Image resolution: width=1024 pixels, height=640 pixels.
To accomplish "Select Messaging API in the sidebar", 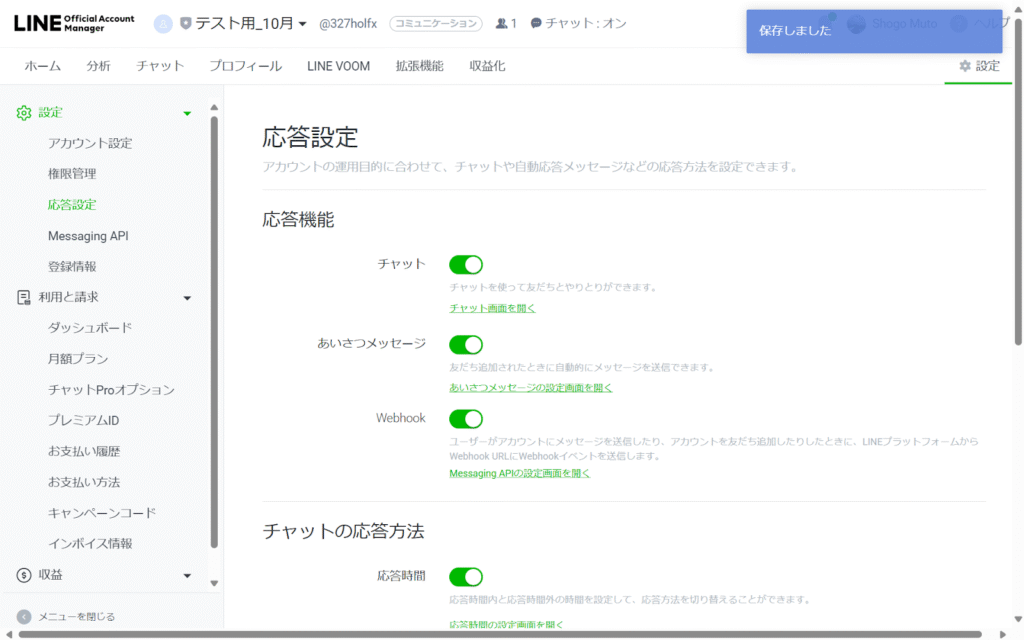I will point(88,236).
